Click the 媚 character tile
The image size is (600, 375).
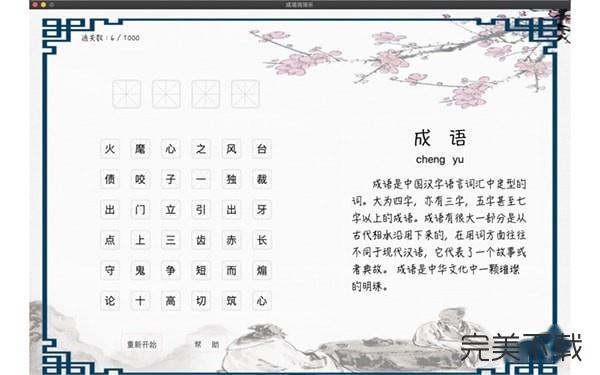[x=262, y=271]
